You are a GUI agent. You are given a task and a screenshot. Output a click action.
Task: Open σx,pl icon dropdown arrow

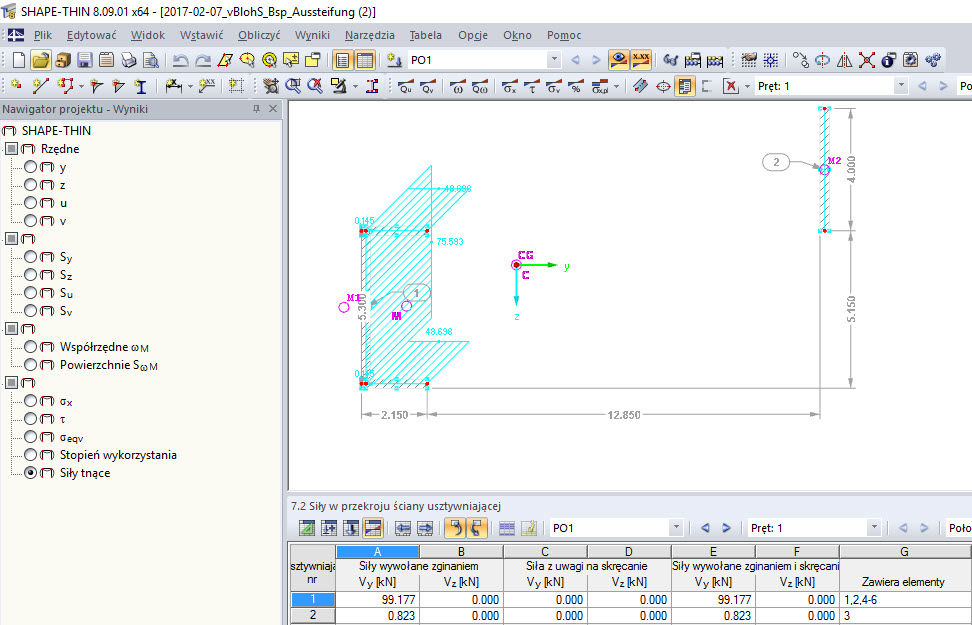pyautogui.click(x=616, y=86)
